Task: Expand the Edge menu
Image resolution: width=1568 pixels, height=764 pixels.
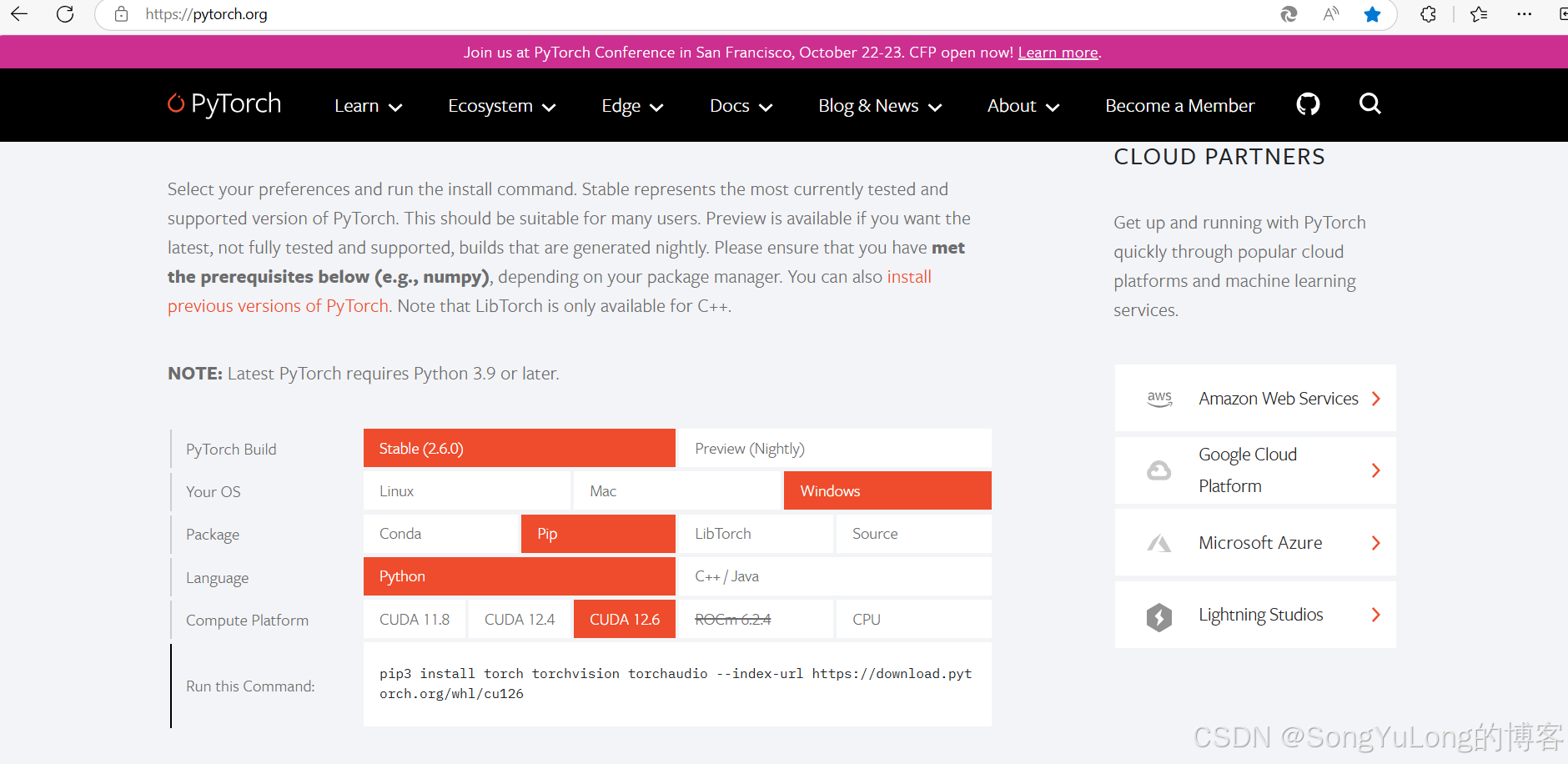Action: (632, 106)
